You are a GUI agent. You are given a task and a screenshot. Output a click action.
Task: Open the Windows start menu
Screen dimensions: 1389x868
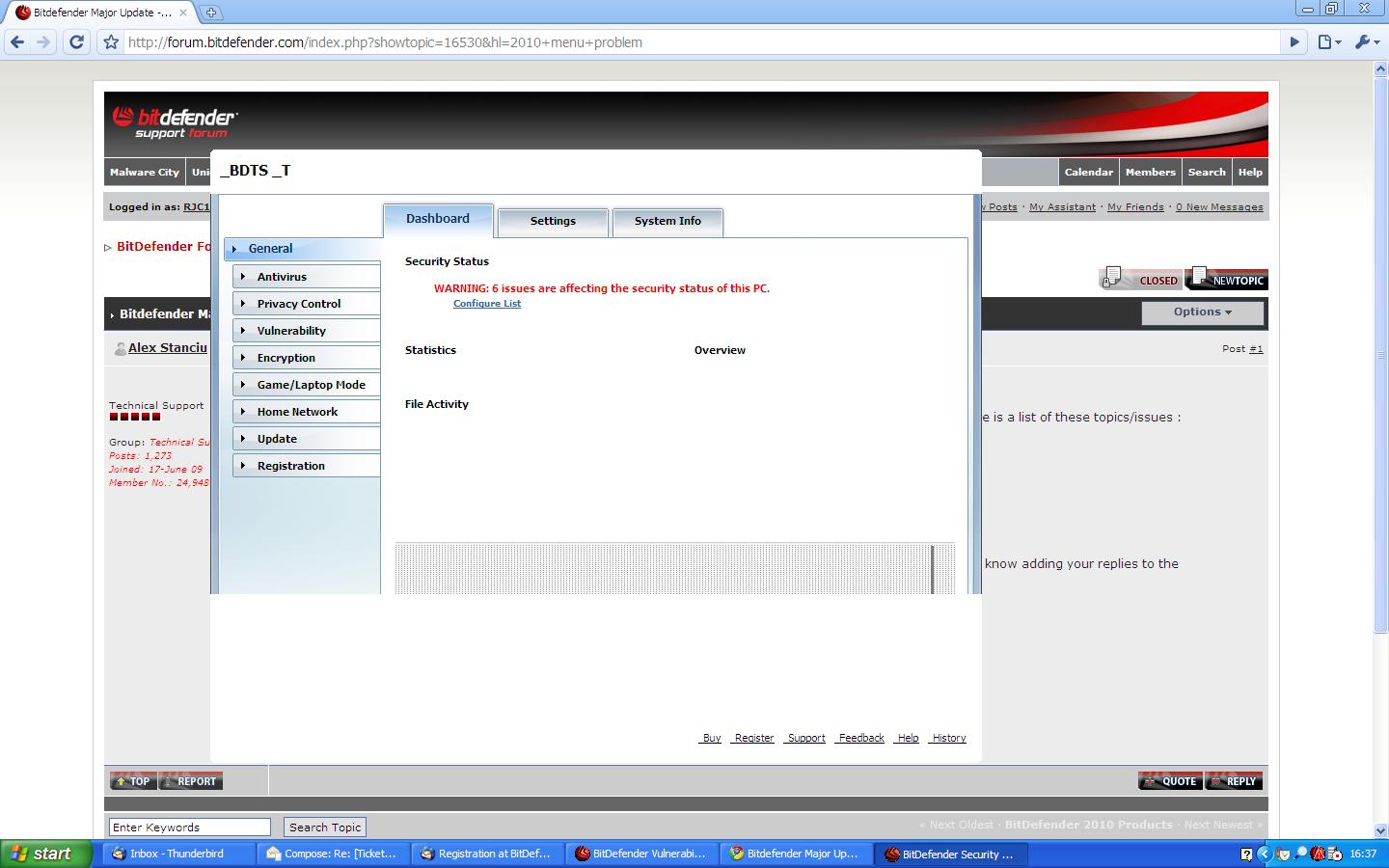coord(45,854)
